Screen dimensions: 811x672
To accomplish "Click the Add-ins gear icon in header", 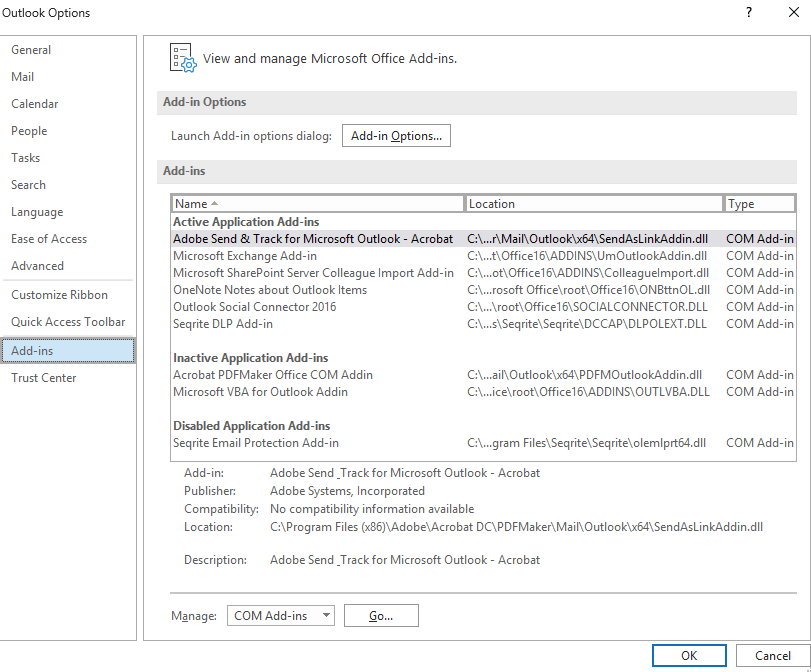I will (x=181, y=58).
